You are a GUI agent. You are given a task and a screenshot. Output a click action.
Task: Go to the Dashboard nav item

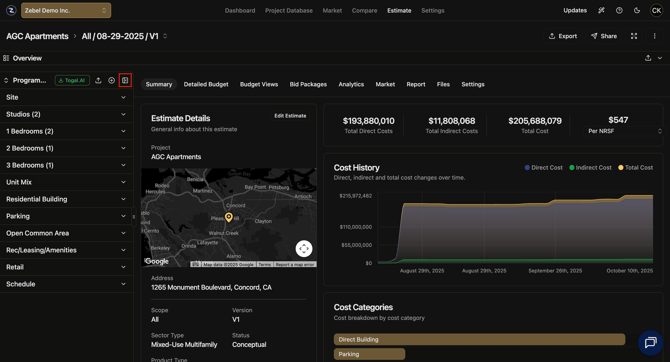click(240, 10)
